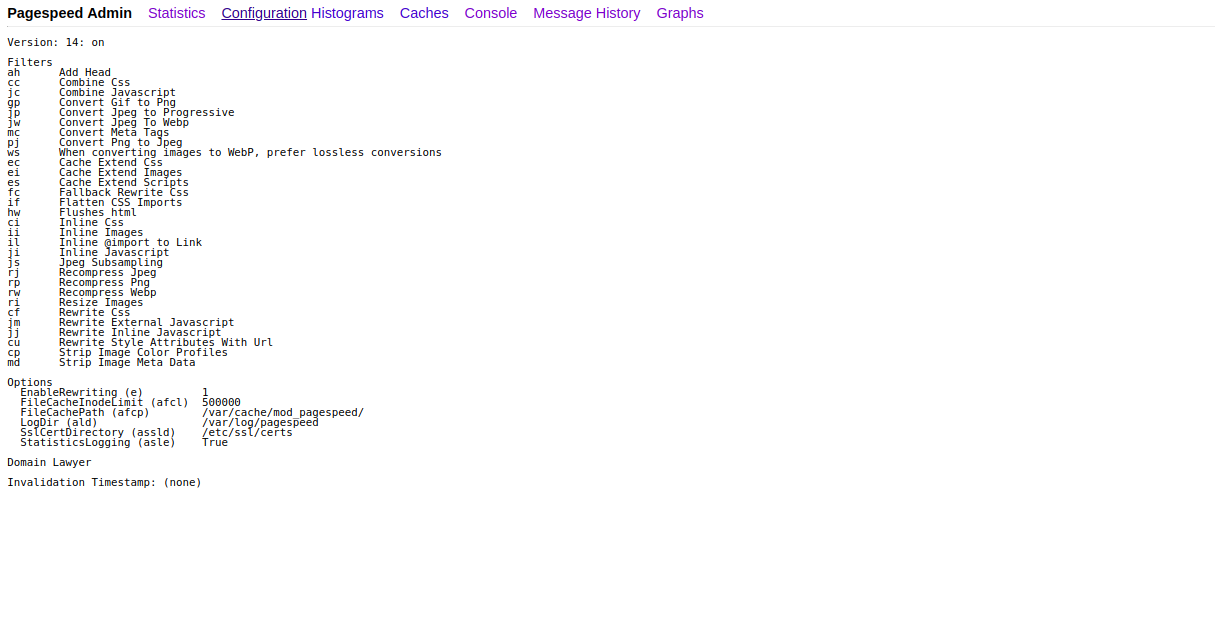The width and height of the screenshot is (1215, 617).
Task: Select the Rewrite External Javascript row
Action: point(121,322)
